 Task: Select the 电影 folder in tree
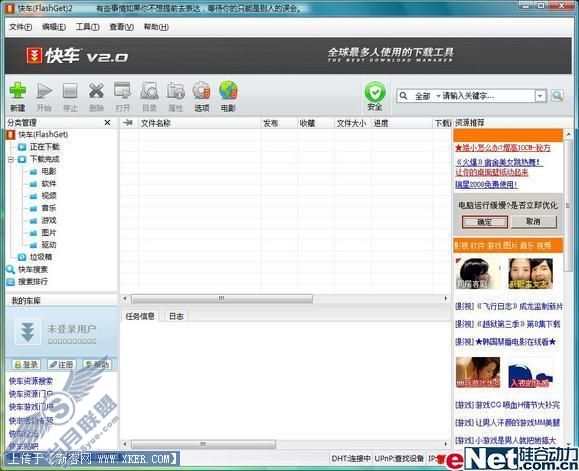tap(49, 171)
